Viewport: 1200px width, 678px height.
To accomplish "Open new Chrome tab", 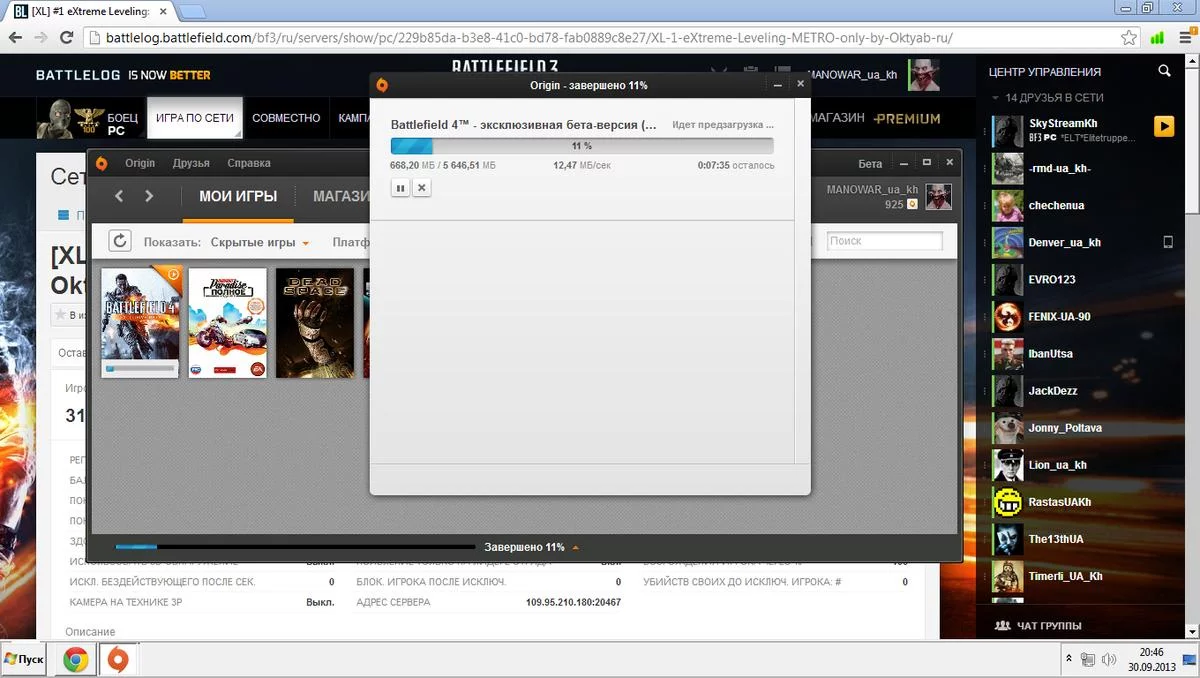I will click(x=193, y=12).
